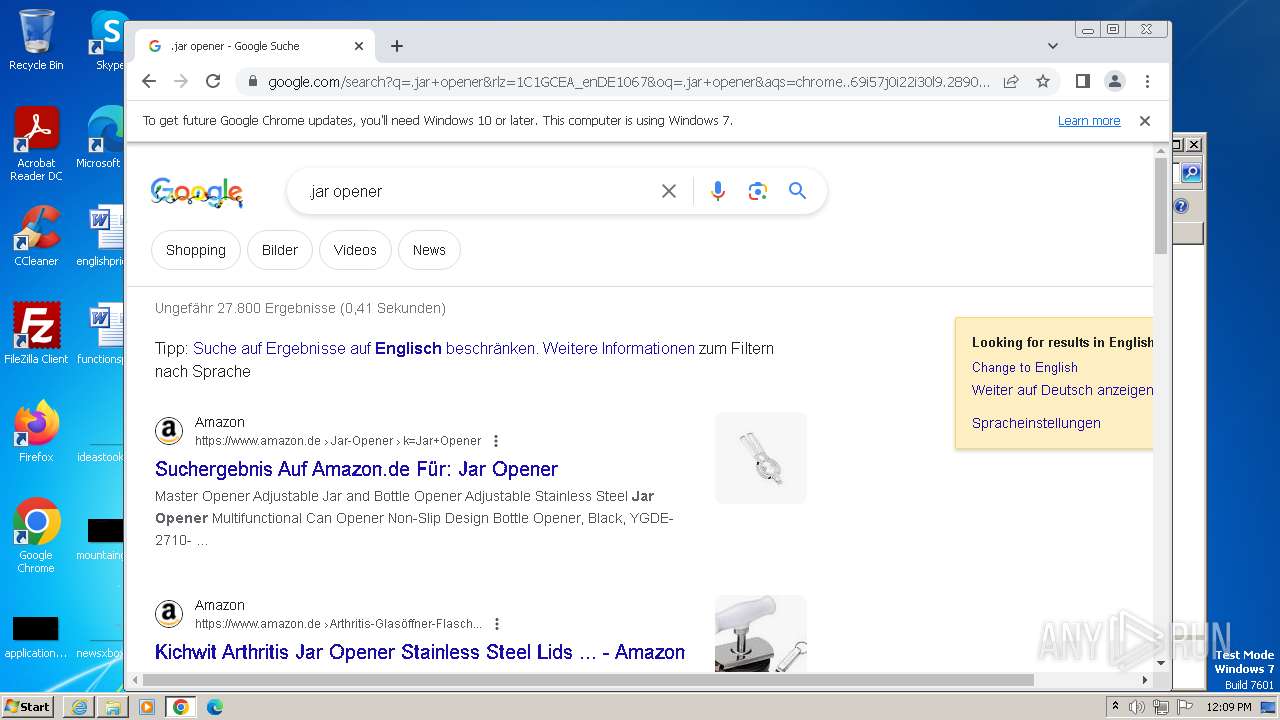
Task: Launch Internet Explorer from taskbar
Action: 79,707
